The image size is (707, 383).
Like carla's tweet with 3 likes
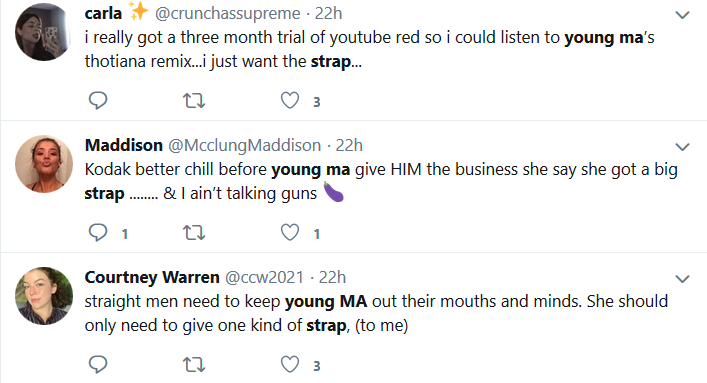click(289, 100)
